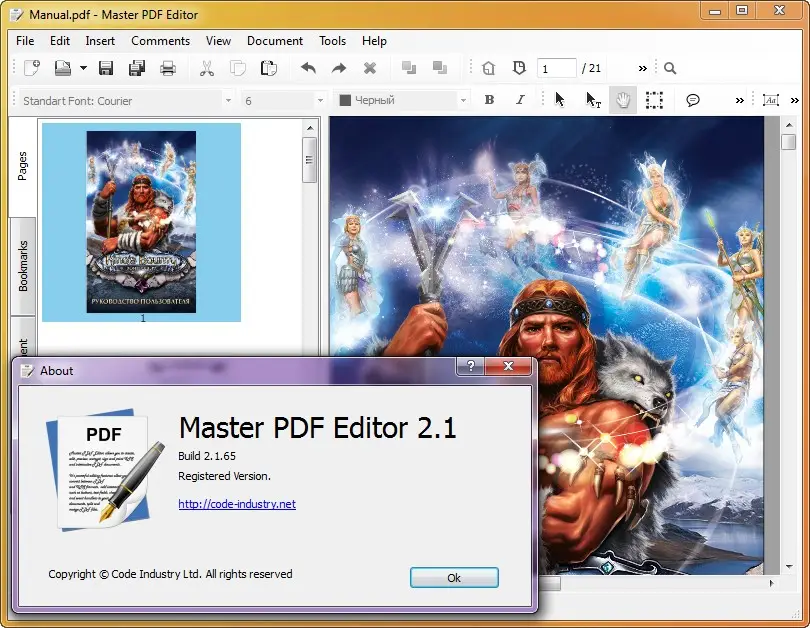810x628 pixels.
Task: Open the Tools menu
Action: (332, 41)
